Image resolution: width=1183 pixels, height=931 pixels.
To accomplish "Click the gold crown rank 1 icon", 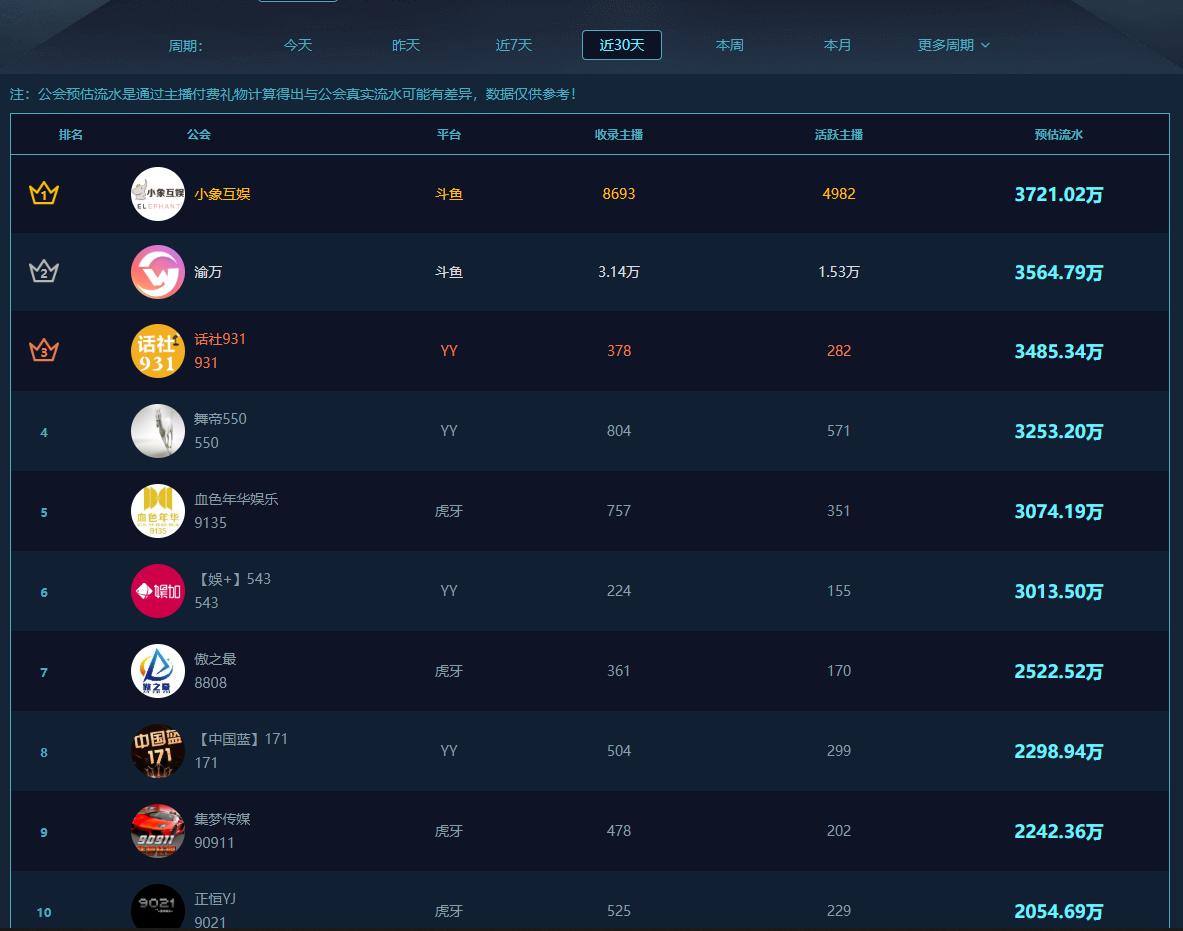I will coord(44,193).
